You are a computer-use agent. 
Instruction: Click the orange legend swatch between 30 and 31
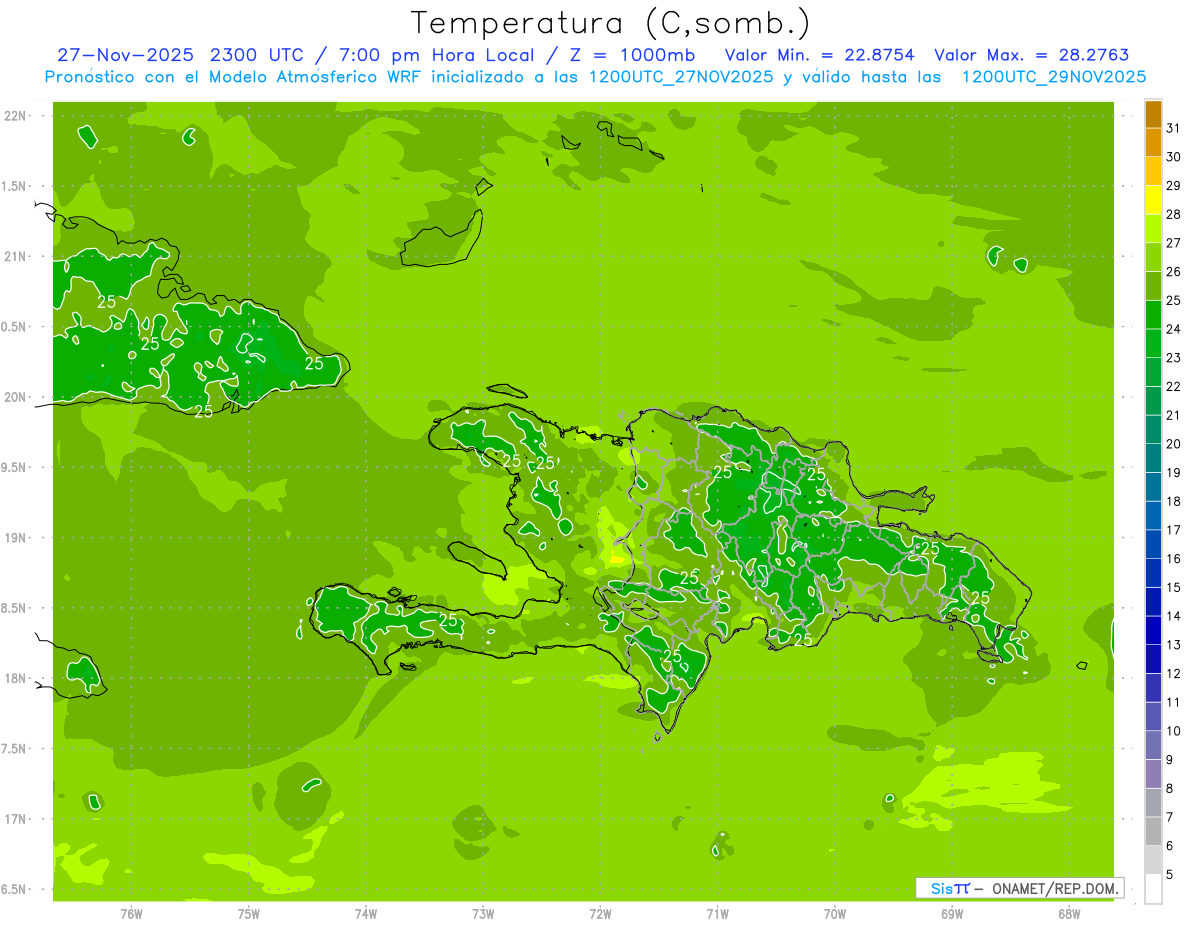[1153, 143]
